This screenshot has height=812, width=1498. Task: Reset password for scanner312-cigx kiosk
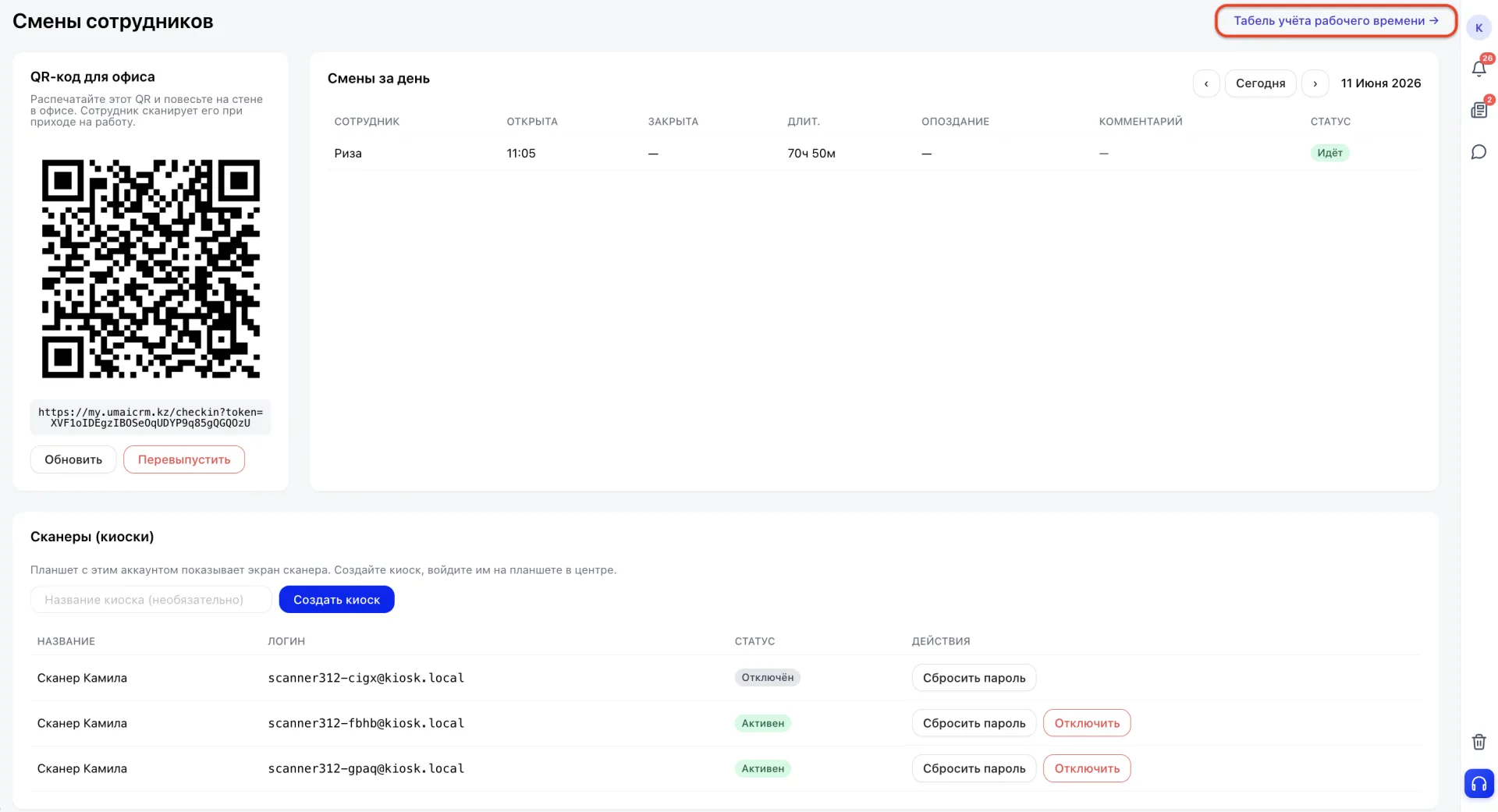point(974,678)
